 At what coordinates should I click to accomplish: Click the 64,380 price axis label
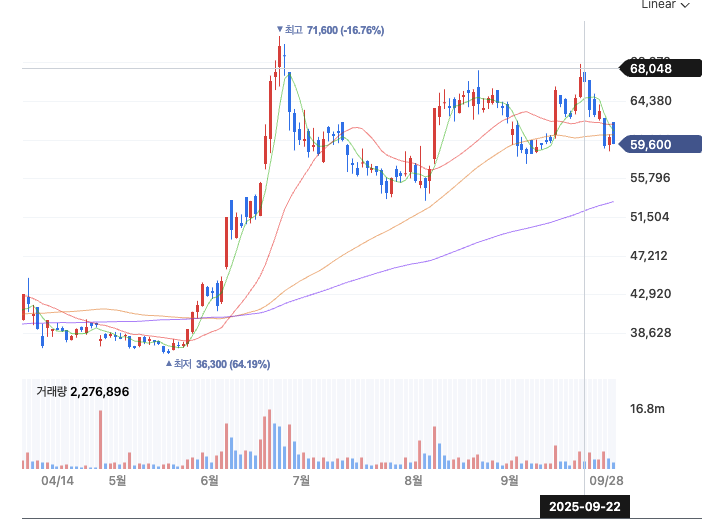click(650, 101)
